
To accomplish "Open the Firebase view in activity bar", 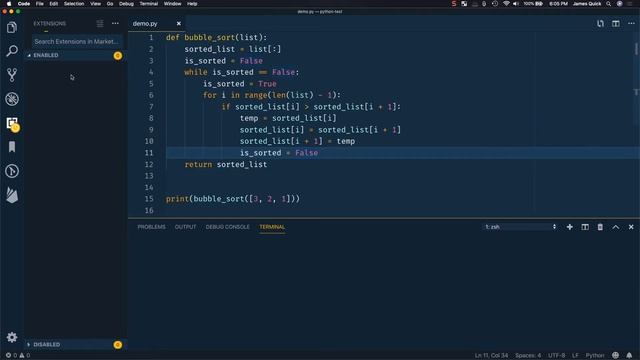I will pos(12,195).
